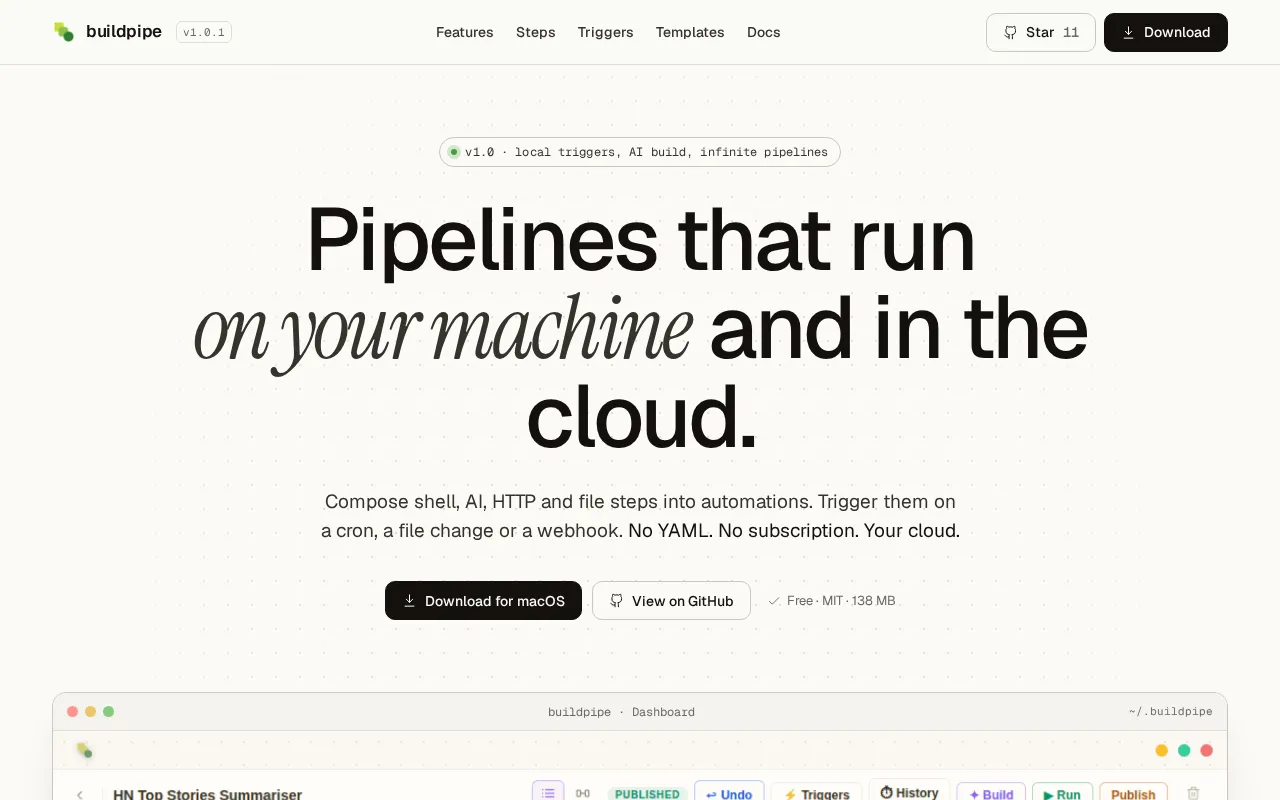The image size is (1280, 800).
Task: Open the Triggers nav link in header
Action: point(606,32)
